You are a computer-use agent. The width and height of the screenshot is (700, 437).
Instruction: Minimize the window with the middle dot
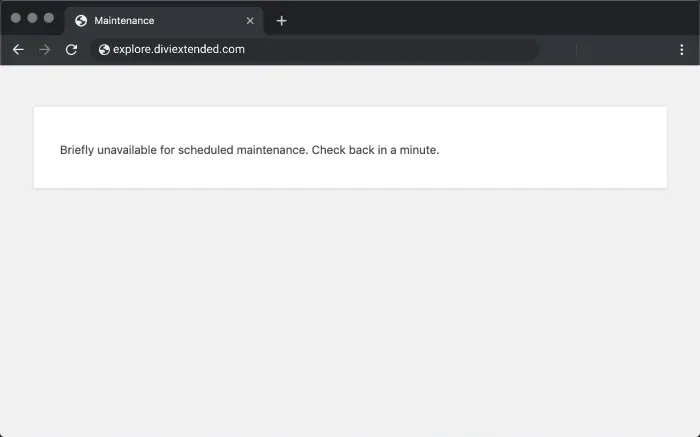click(x=32, y=18)
